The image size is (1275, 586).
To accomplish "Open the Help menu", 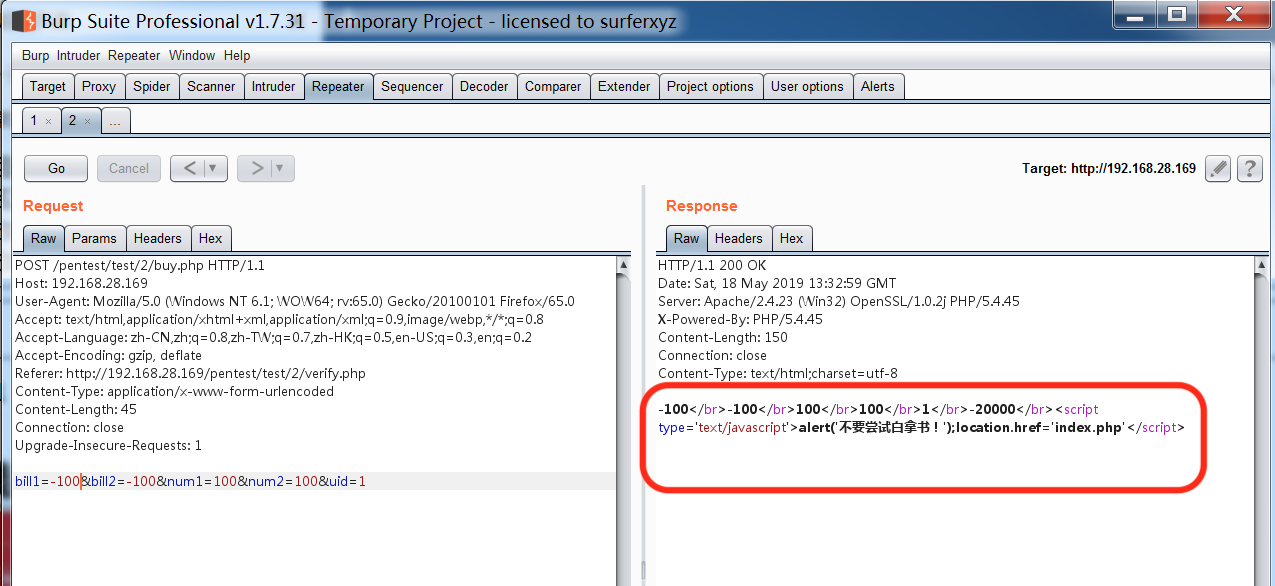I will tap(237, 56).
